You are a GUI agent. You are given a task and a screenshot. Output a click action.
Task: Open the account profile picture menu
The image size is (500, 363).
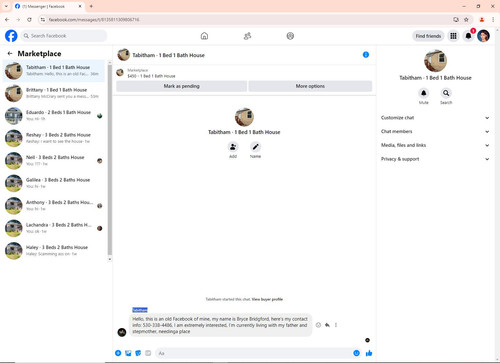[483, 36]
